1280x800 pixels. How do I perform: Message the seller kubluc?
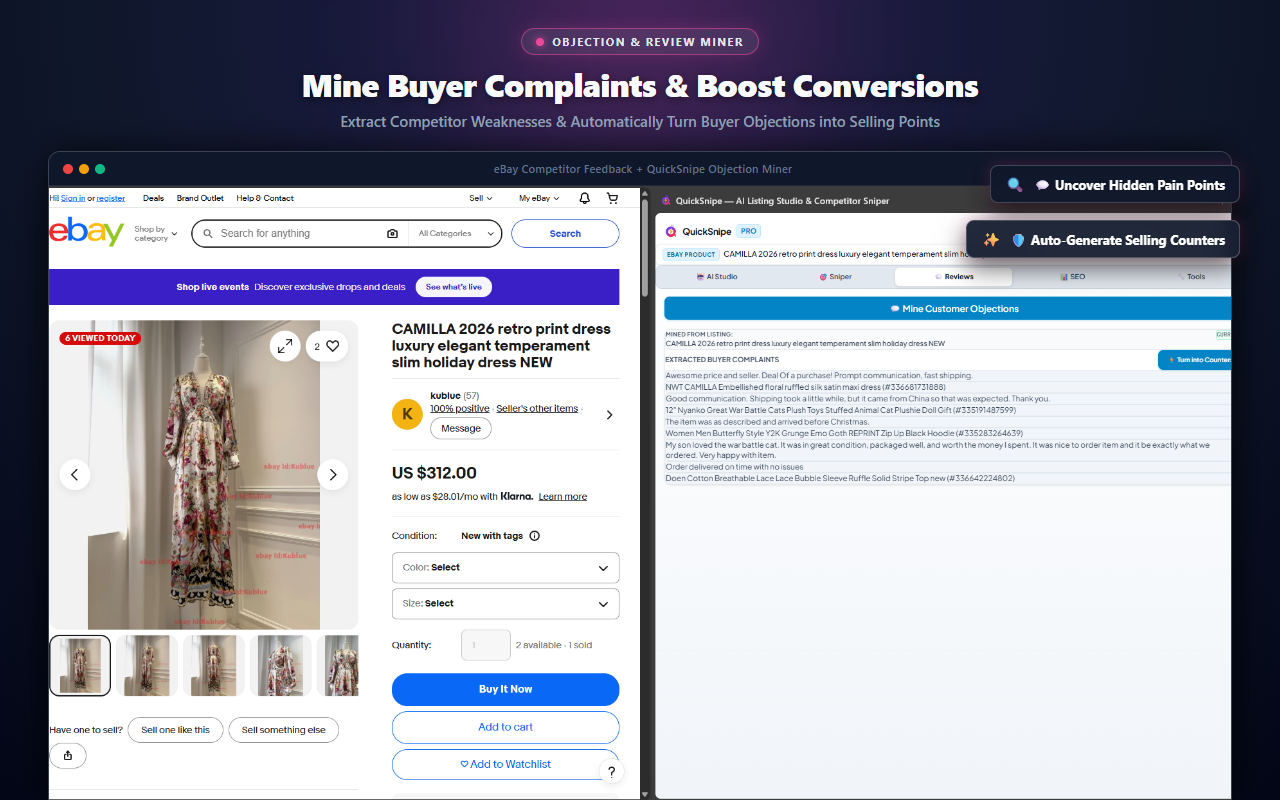[x=461, y=428]
